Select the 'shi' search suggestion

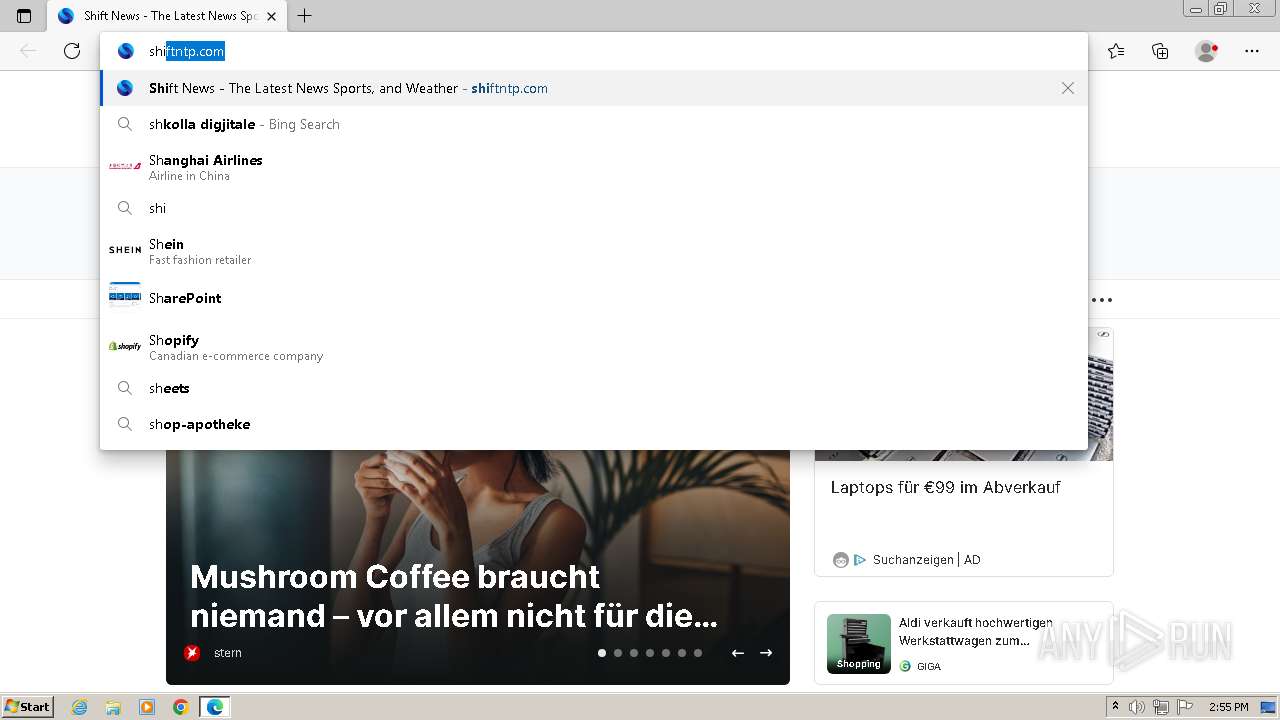594,208
